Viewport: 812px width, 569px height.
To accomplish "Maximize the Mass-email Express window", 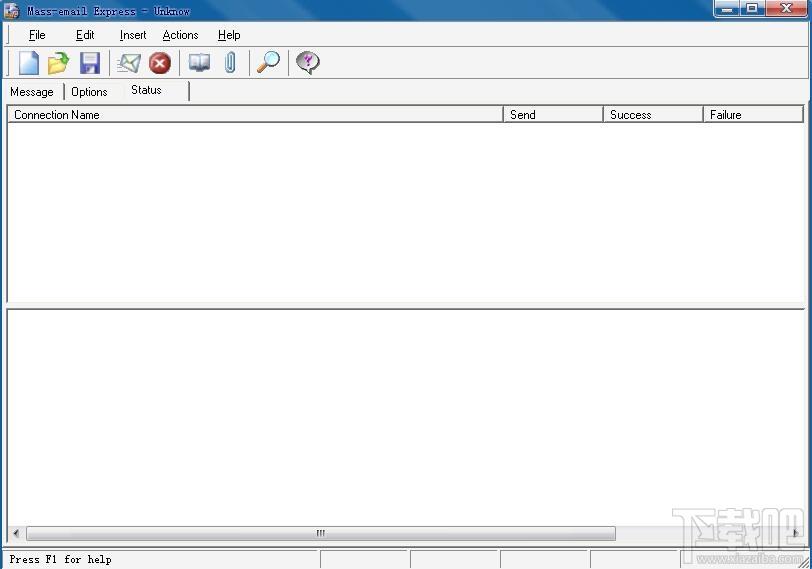I will [x=752, y=9].
